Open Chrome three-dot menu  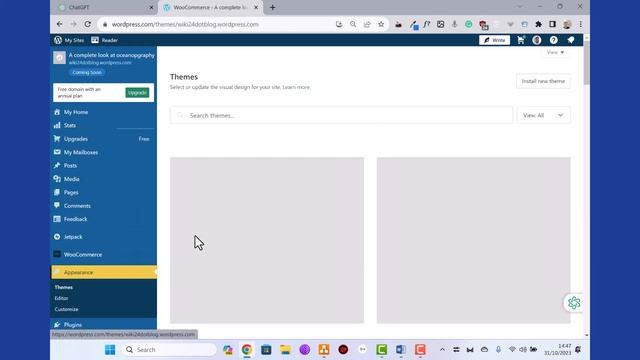pyautogui.click(x=580, y=24)
